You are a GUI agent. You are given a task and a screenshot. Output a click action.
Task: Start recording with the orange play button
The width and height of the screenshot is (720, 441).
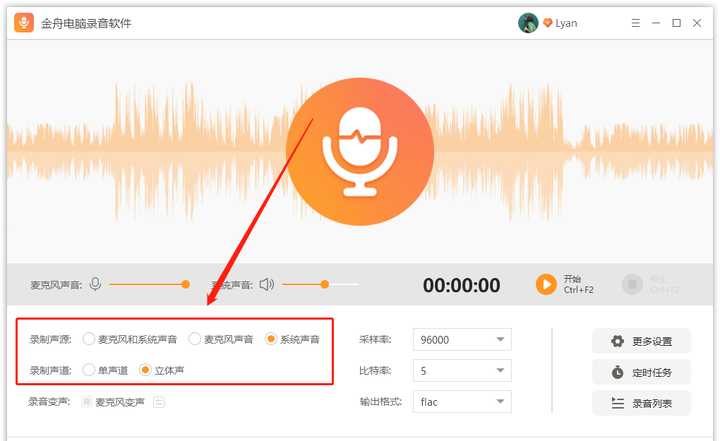click(546, 284)
